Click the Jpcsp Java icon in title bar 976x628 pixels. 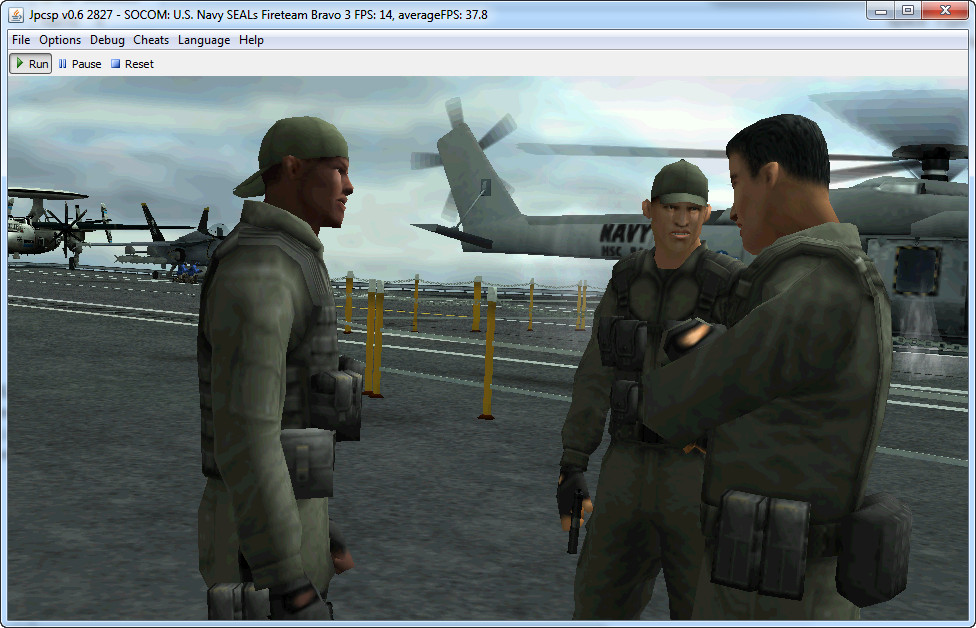pos(17,15)
